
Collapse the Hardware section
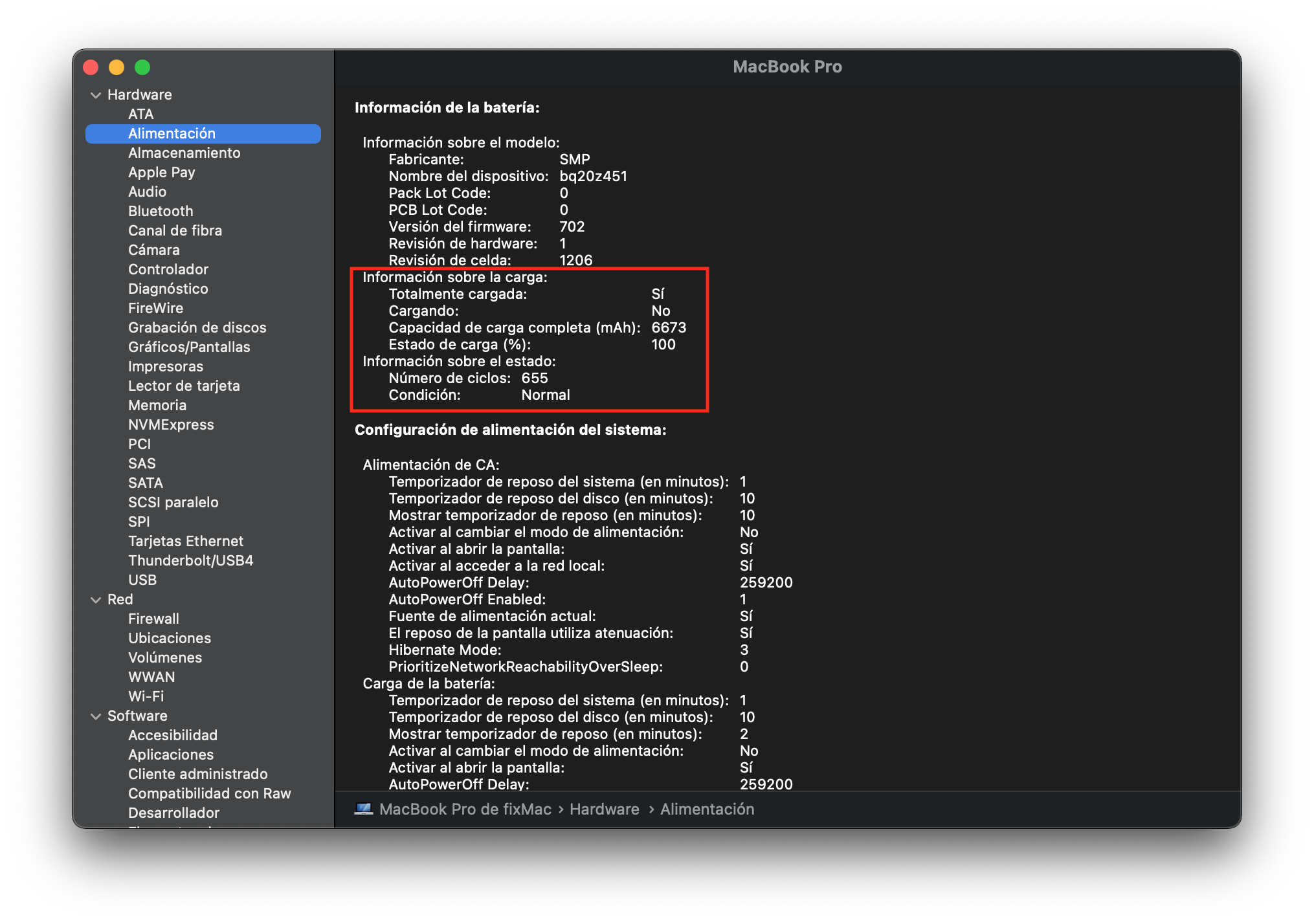pos(95,94)
